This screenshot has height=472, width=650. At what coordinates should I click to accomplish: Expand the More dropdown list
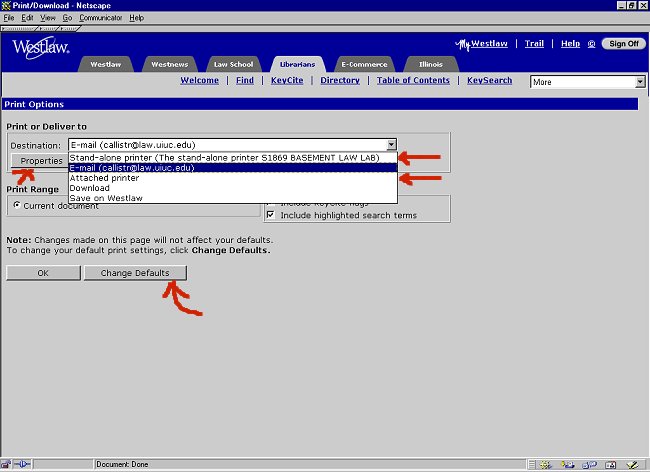[640, 82]
